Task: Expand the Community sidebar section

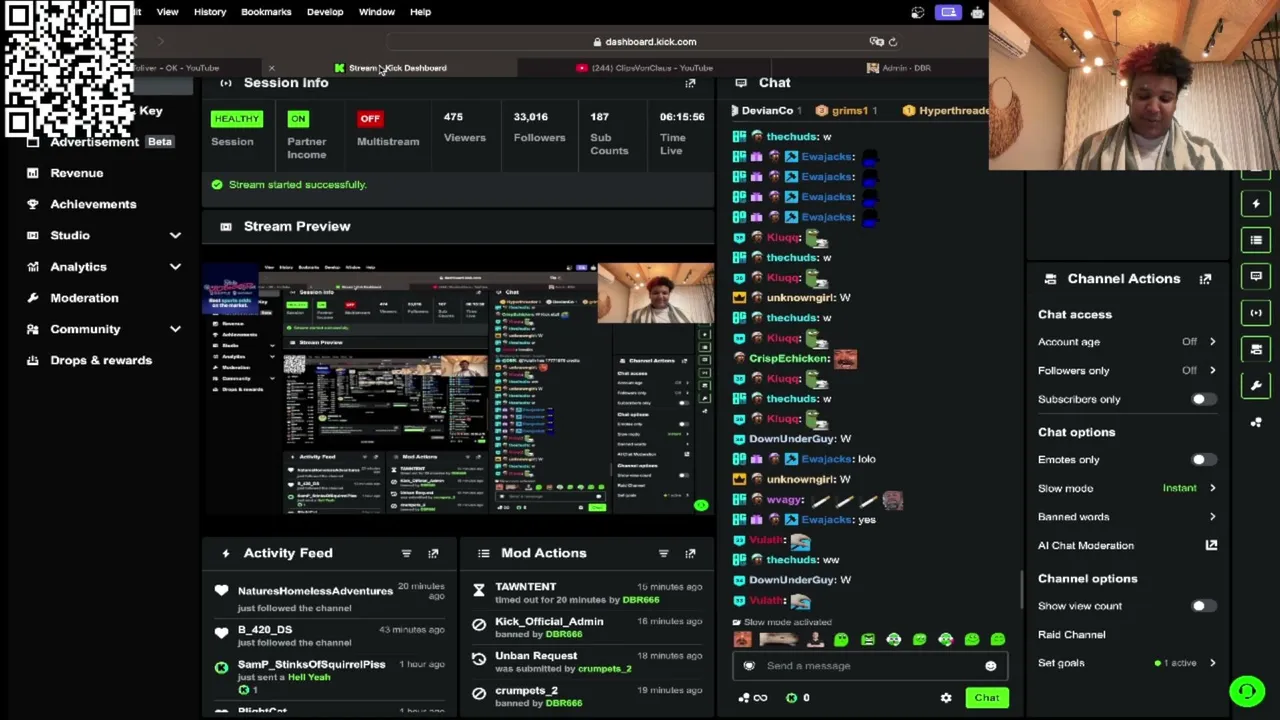Action: pyautogui.click(x=175, y=329)
